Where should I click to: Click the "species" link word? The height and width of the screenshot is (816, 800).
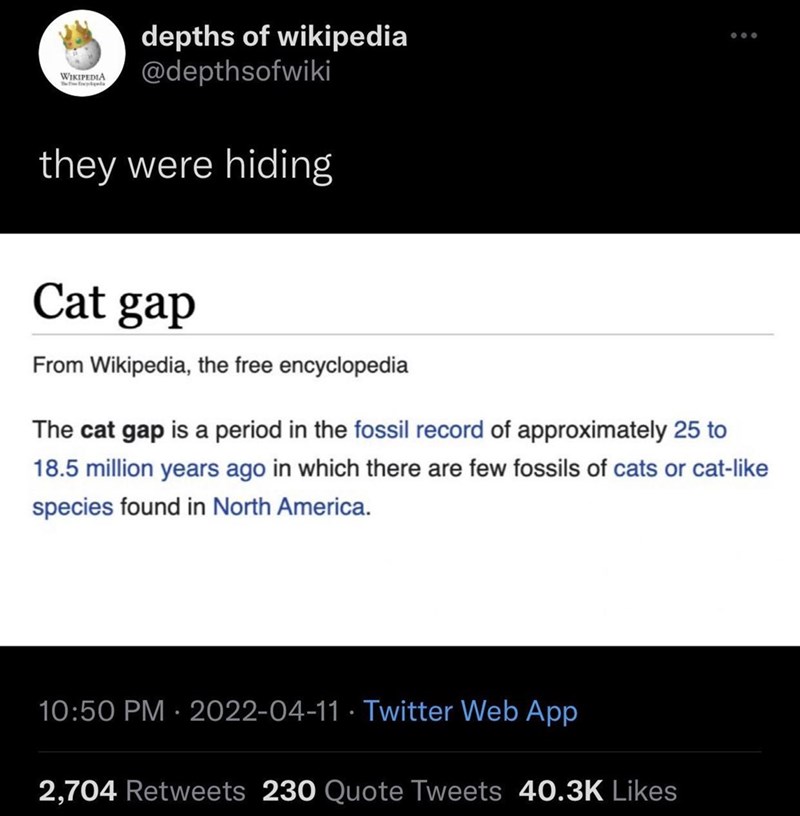click(72, 507)
